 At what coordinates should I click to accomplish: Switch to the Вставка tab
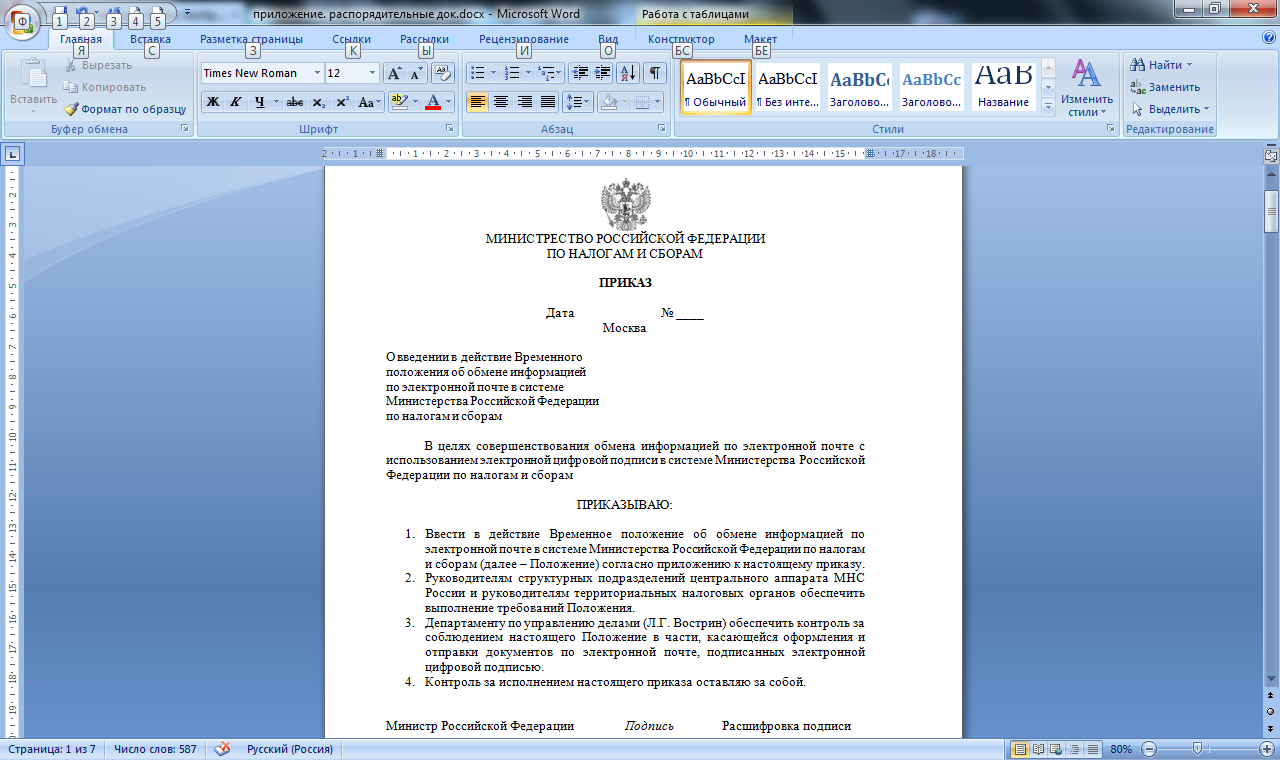(x=150, y=39)
